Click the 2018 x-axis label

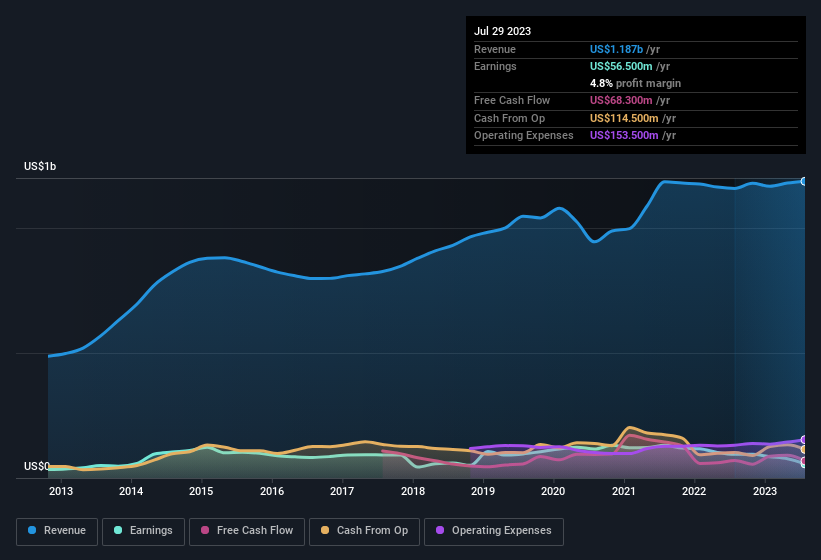[413, 491]
